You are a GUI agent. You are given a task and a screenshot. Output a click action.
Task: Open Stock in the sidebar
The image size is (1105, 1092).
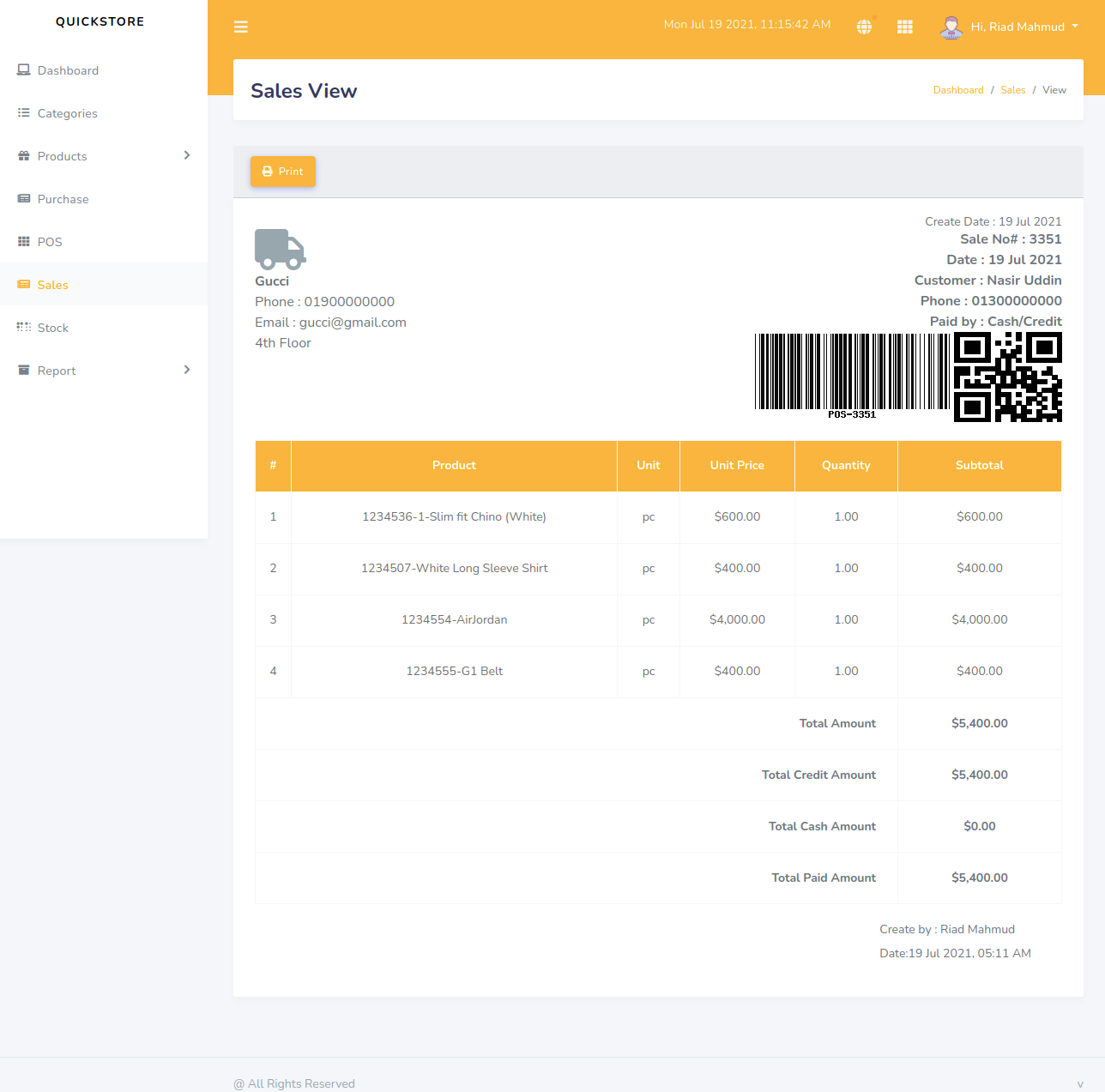[x=104, y=328]
